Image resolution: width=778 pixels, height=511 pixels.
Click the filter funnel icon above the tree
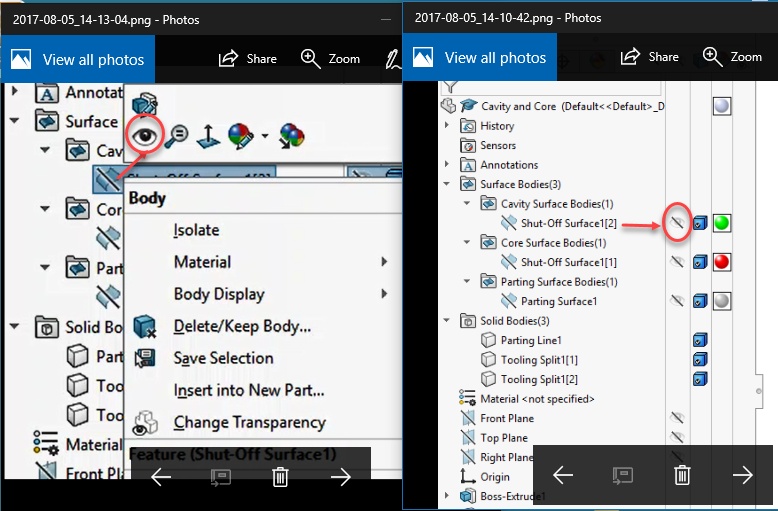tap(450, 87)
